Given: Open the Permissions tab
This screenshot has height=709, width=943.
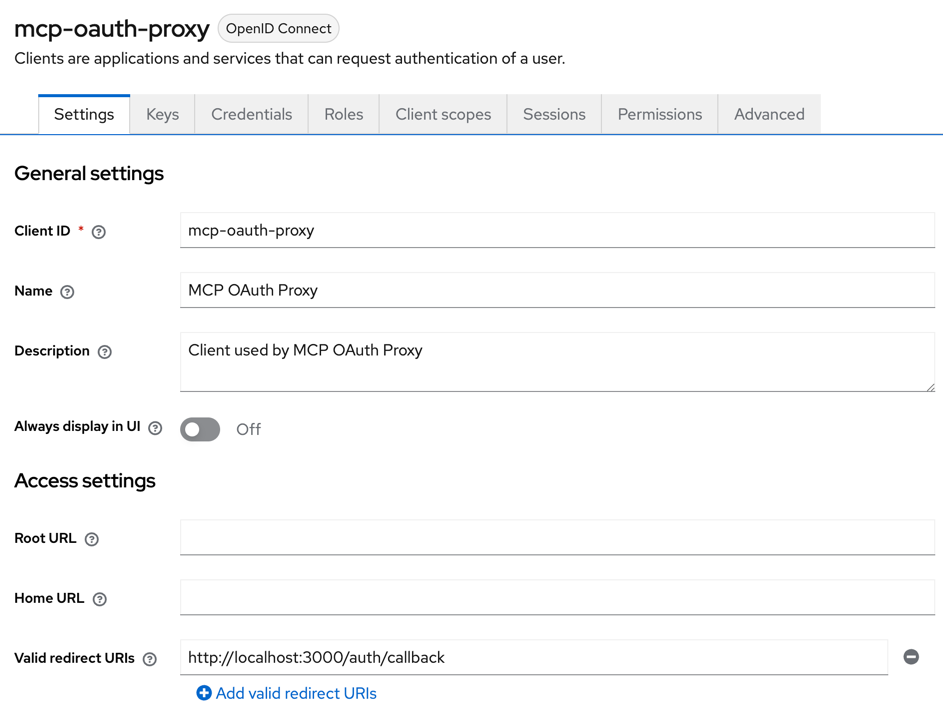Looking at the screenshot, I should [659, 114].
